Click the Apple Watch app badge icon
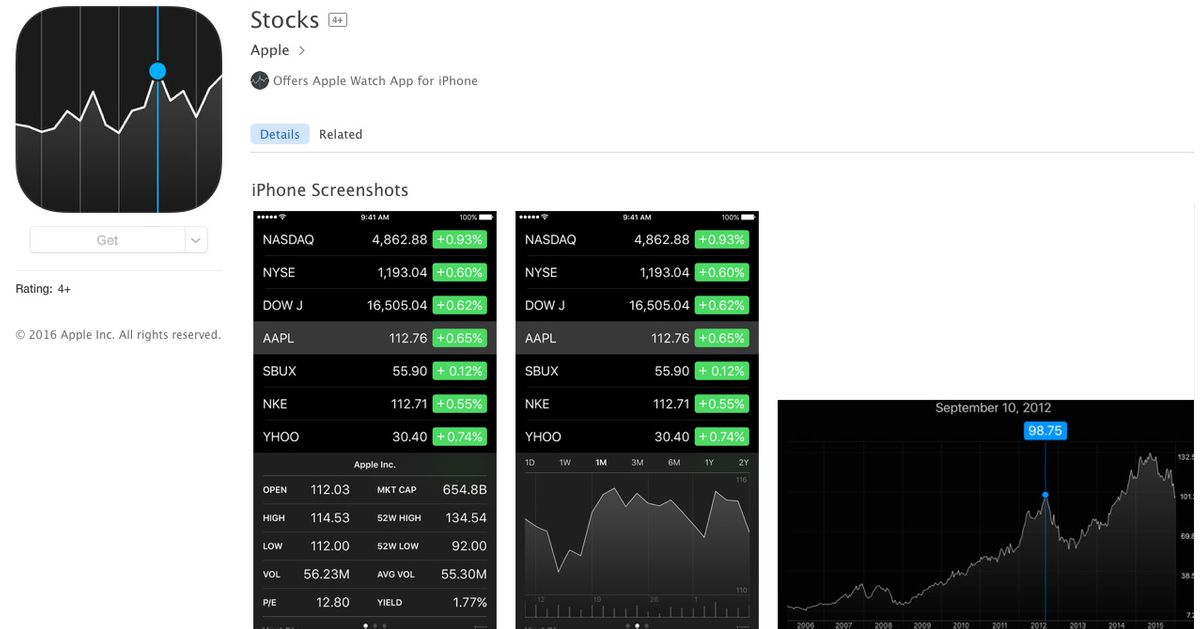This screenshot has height=629, width=1200. tap(260, 81)
